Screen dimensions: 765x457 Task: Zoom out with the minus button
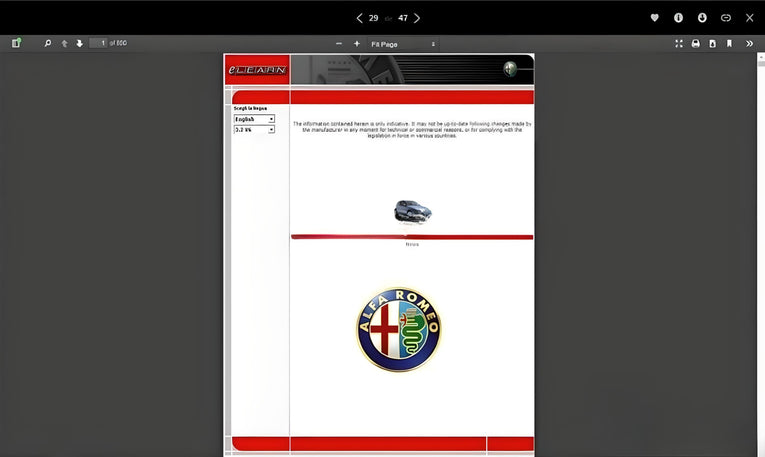[x=339, y=44]
